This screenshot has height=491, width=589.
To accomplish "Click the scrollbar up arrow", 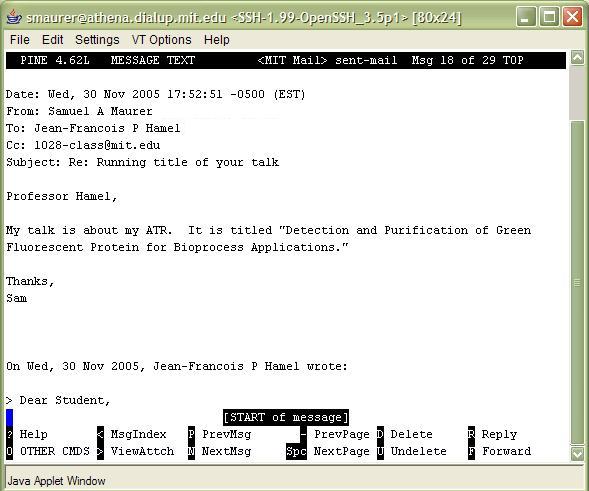I will coord(578,57).
